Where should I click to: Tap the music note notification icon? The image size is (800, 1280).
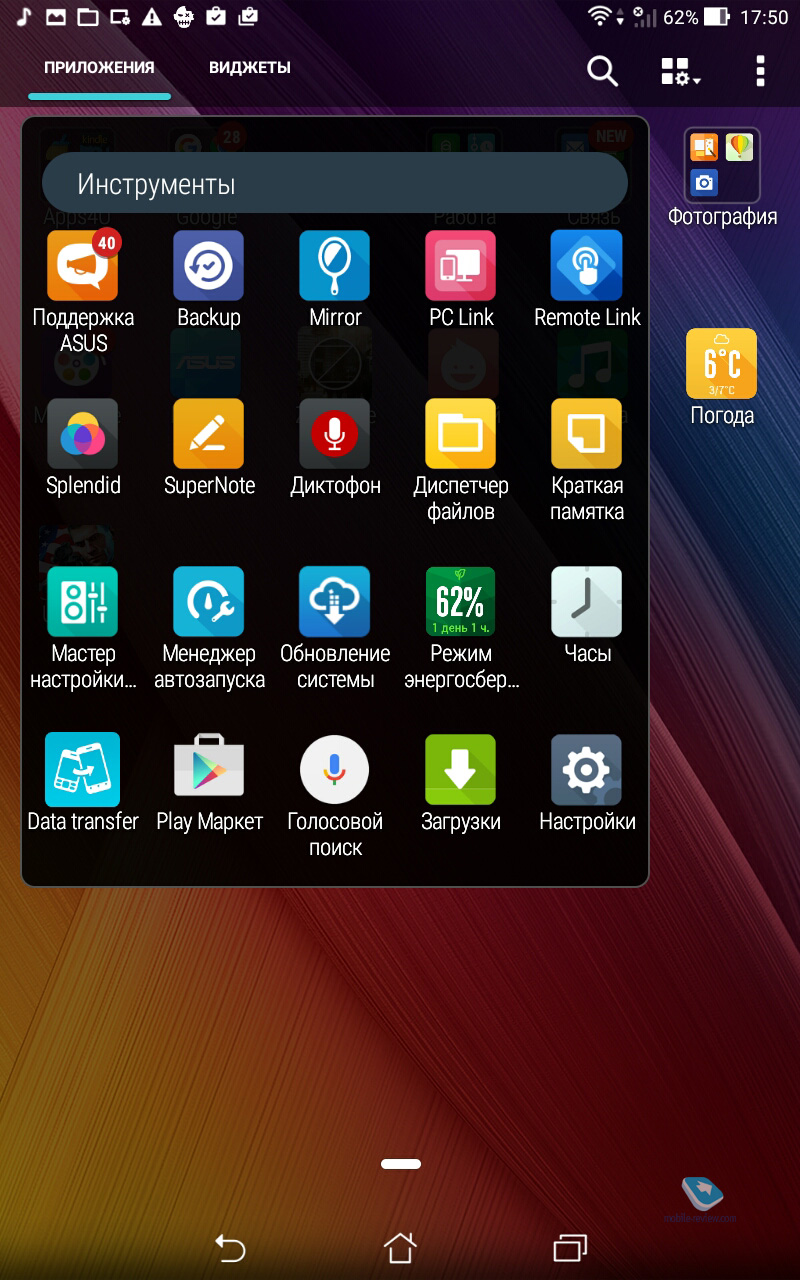coord(24,16)
